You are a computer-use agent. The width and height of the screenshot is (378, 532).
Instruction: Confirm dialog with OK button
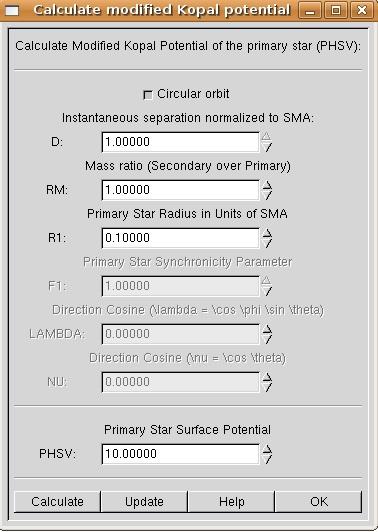[x=319, y=501]
